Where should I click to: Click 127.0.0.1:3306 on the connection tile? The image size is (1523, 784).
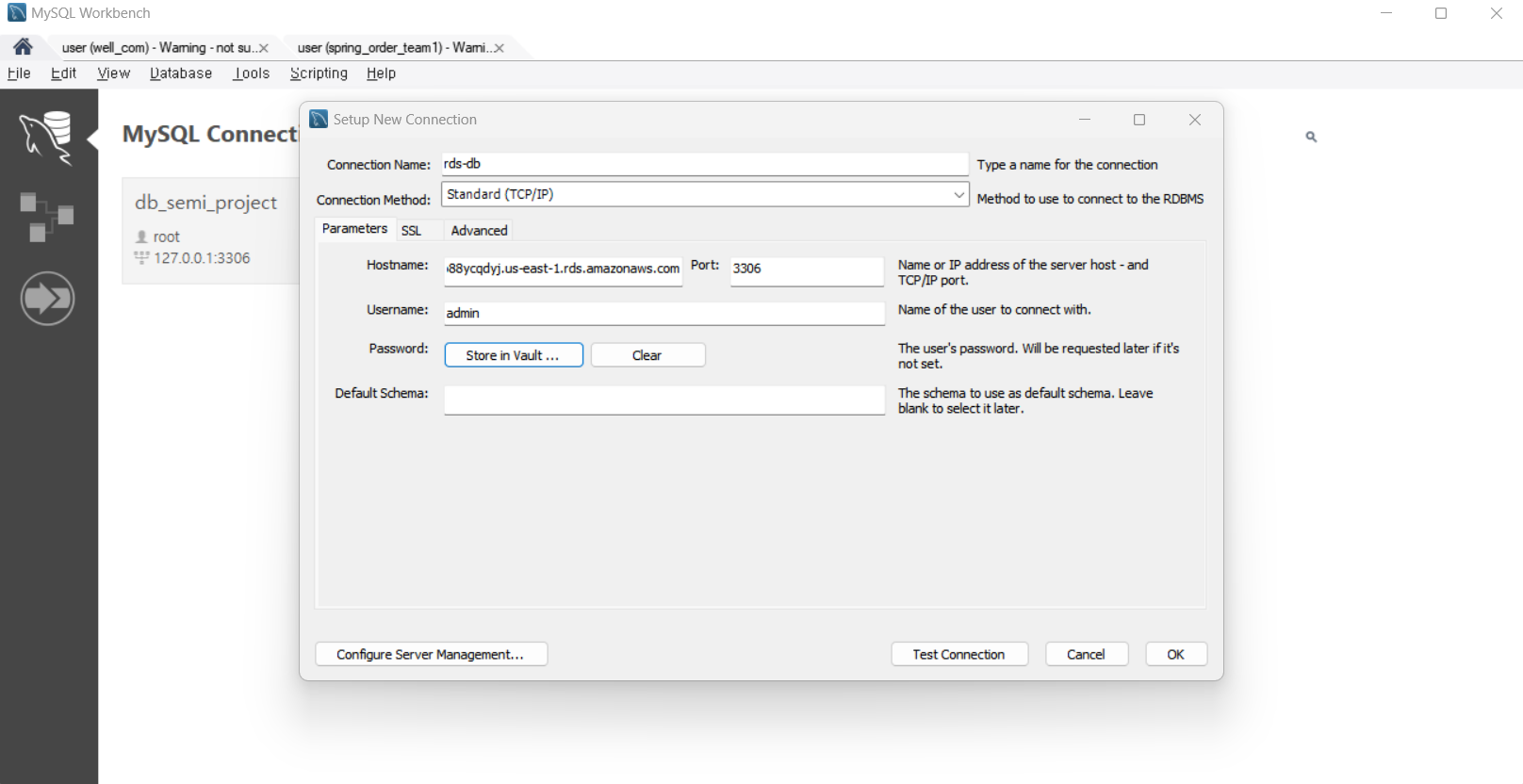tap(202, 258)
